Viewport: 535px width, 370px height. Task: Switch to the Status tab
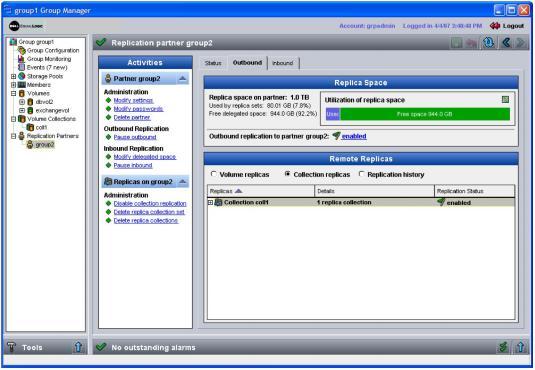(x=213, y=63)
